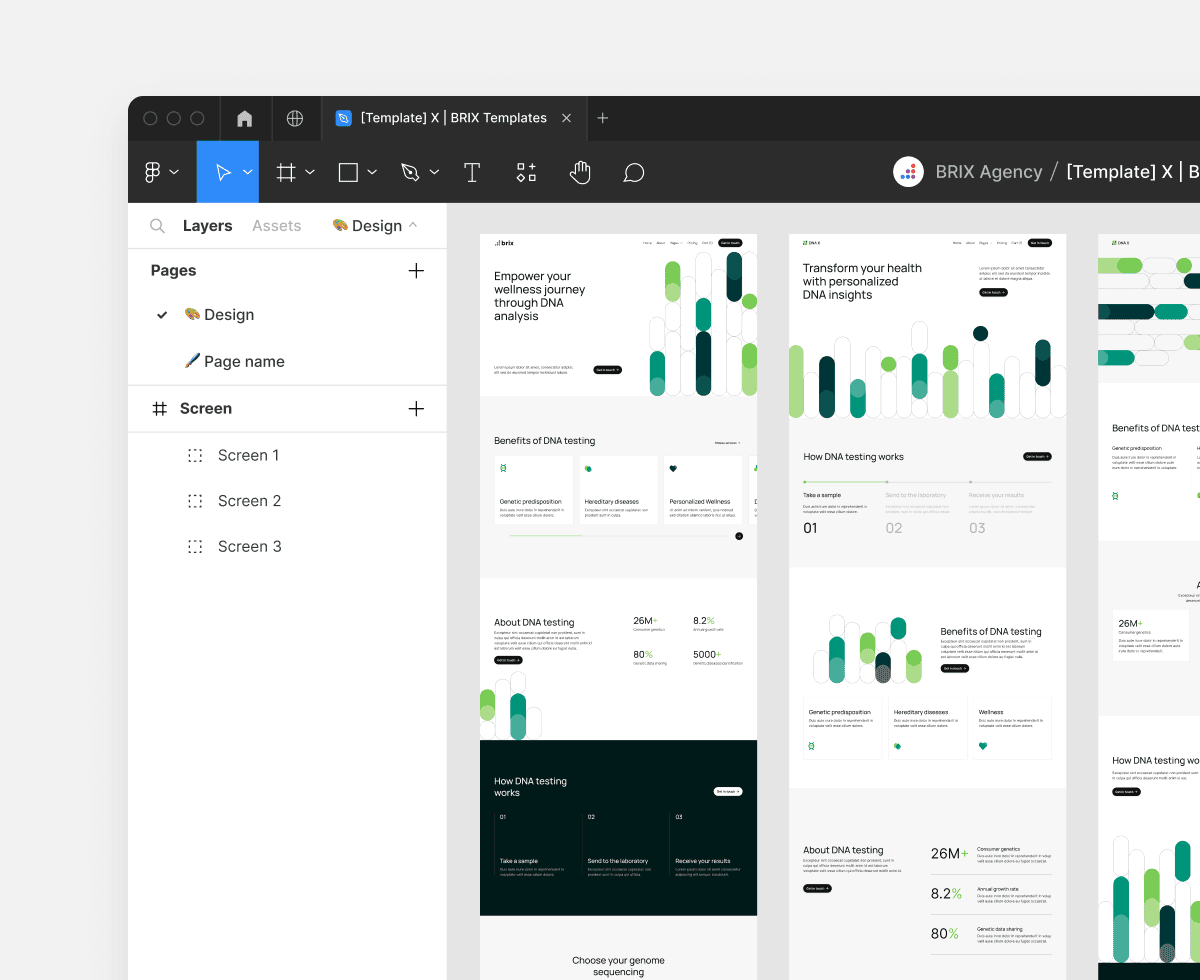Open the Frame tool dropdown chevron
This screenshot has height=980, width=1200.
[x=310, y=171]
